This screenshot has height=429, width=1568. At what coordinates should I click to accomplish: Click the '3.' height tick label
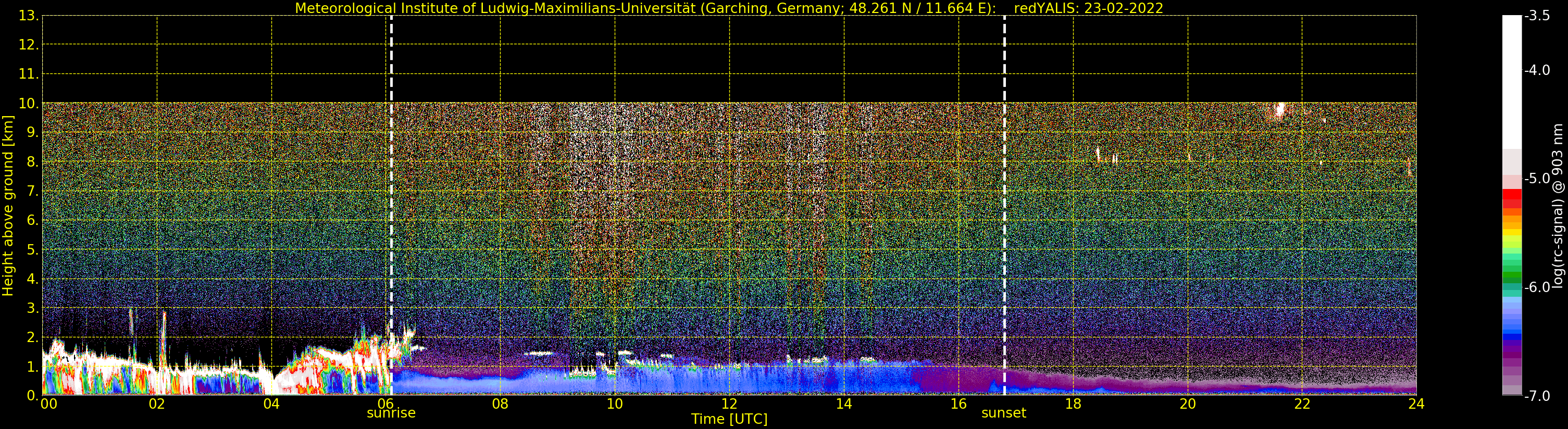coord(32,307)
